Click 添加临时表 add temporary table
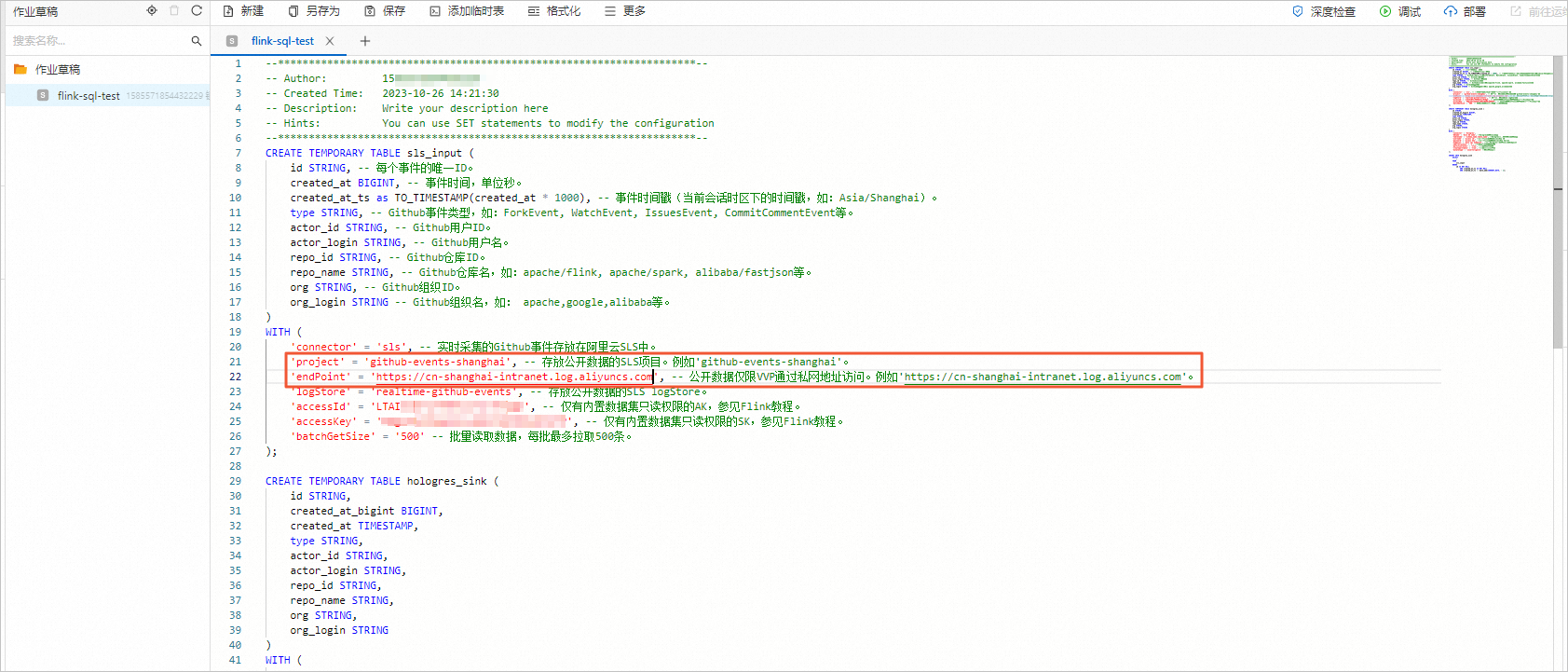Image resolution: width=1568 pixels, height=672 pixels. click(467, 11)
